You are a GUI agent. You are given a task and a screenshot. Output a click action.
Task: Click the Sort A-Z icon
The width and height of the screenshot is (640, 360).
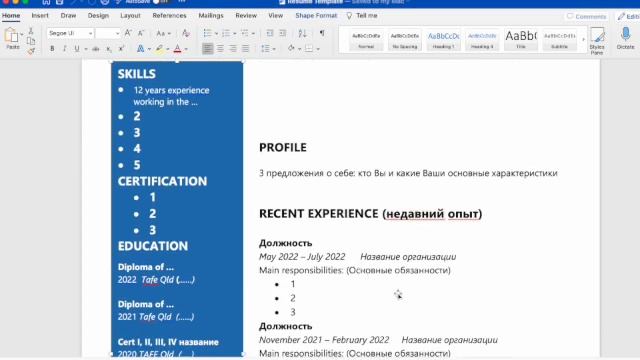(x=302, y=33)
